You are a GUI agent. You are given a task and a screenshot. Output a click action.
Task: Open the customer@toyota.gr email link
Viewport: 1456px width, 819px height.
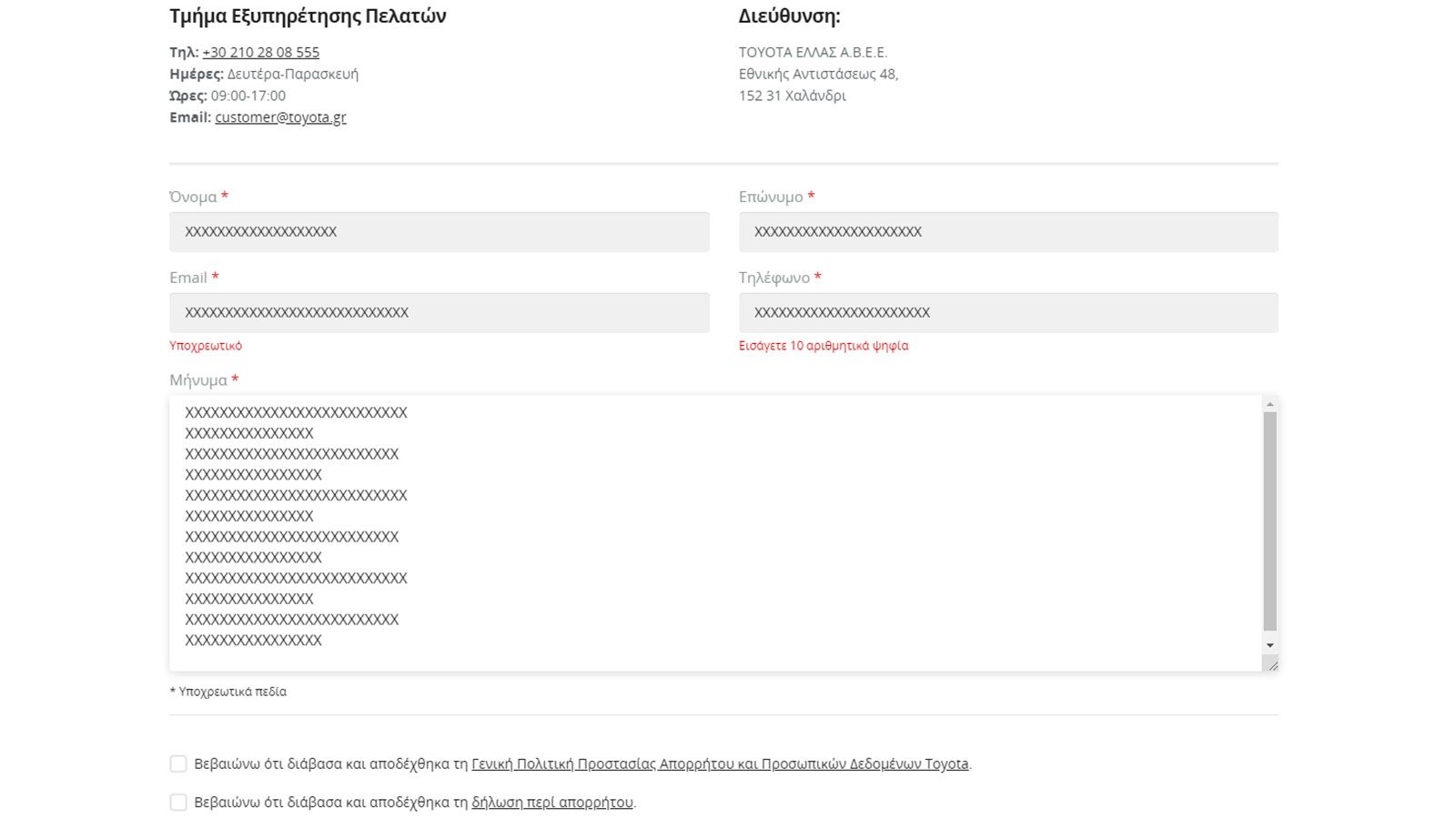(x=280, y=116)
